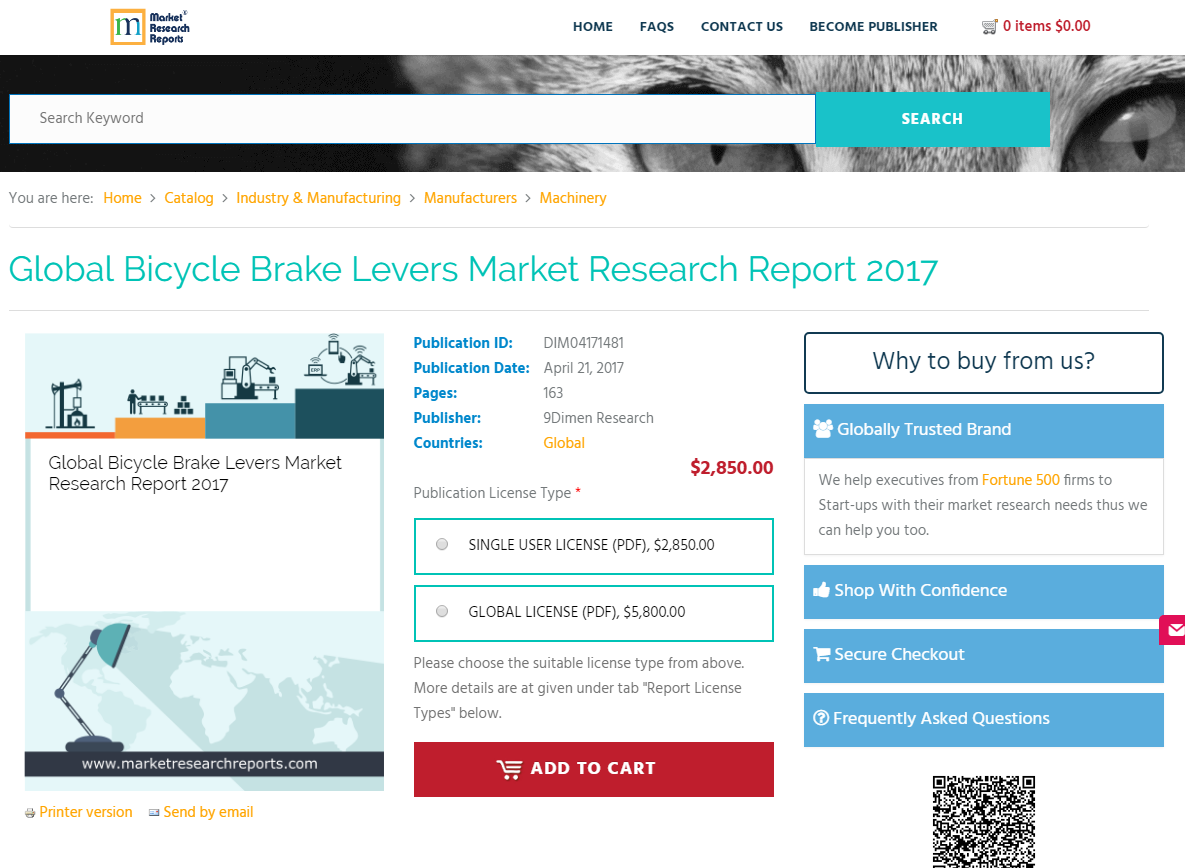1185x868 pixels.
Task: Click the people icon on Globally Trusted Brand
Action: [823, 428]
